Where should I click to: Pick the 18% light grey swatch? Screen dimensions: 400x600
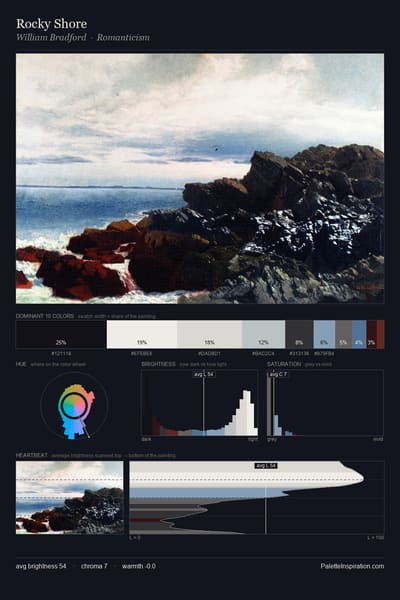210,334
